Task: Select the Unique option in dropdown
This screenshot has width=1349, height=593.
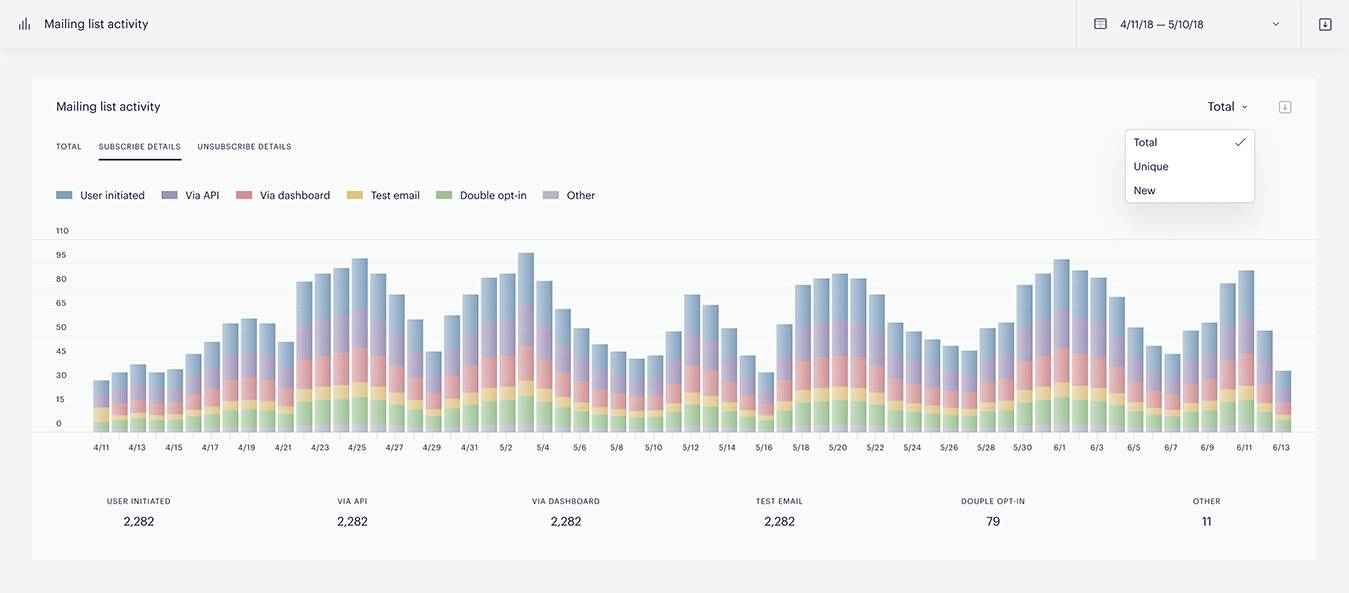Action: pos(1151,167)
